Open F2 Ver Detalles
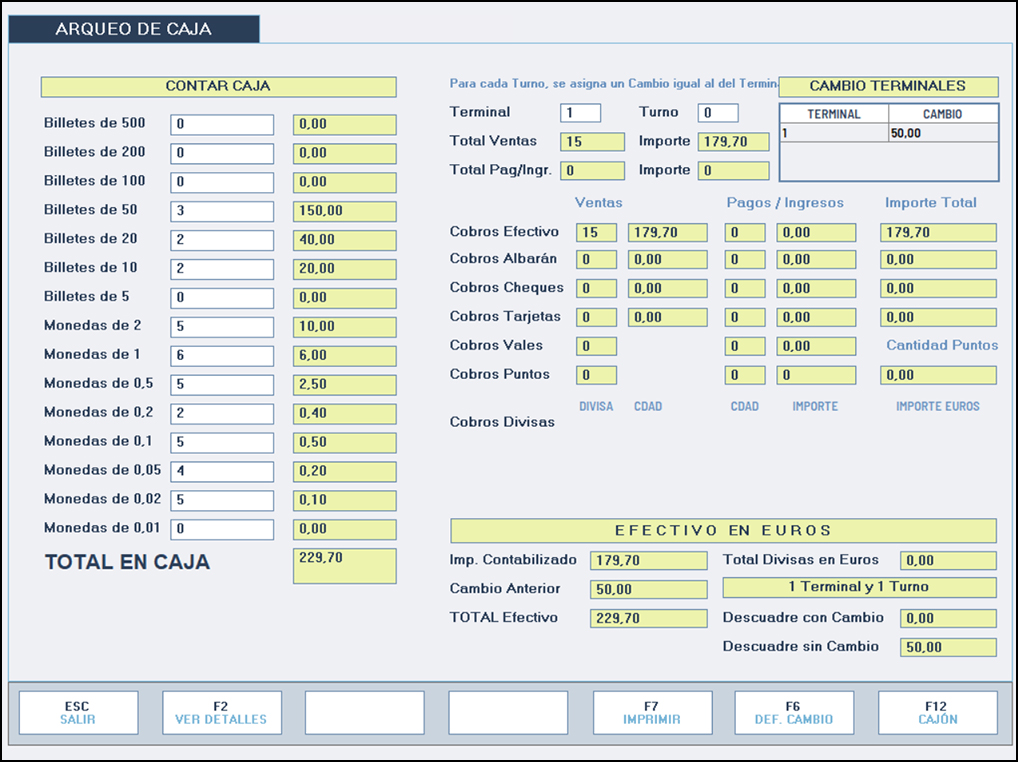This screenshot has width=1018, height=762. 221,712
